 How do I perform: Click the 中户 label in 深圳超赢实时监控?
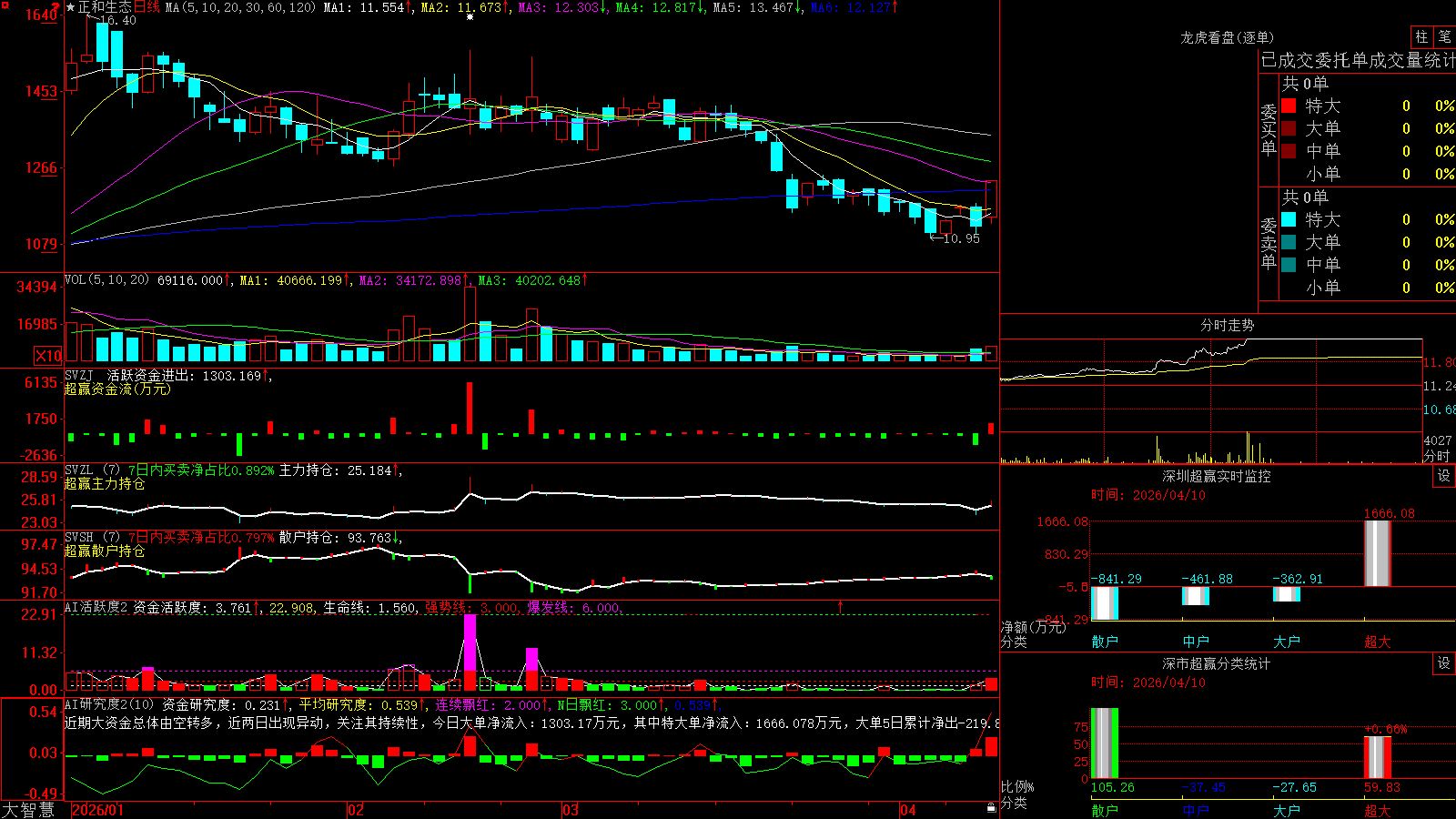click(1196, 642)
